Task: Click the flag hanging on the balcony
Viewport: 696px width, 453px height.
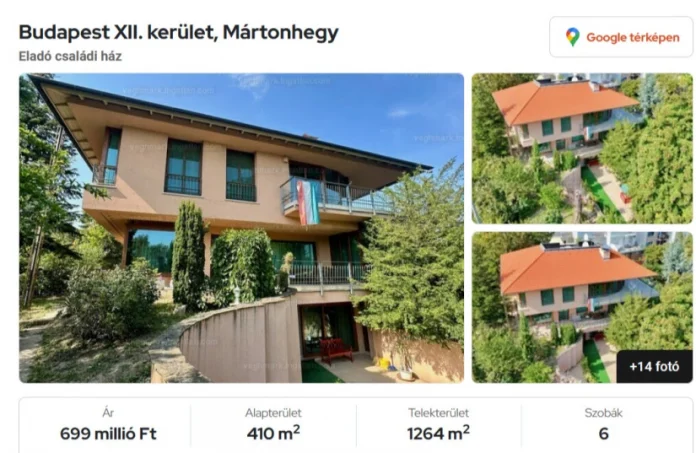Action: (308, 202)
